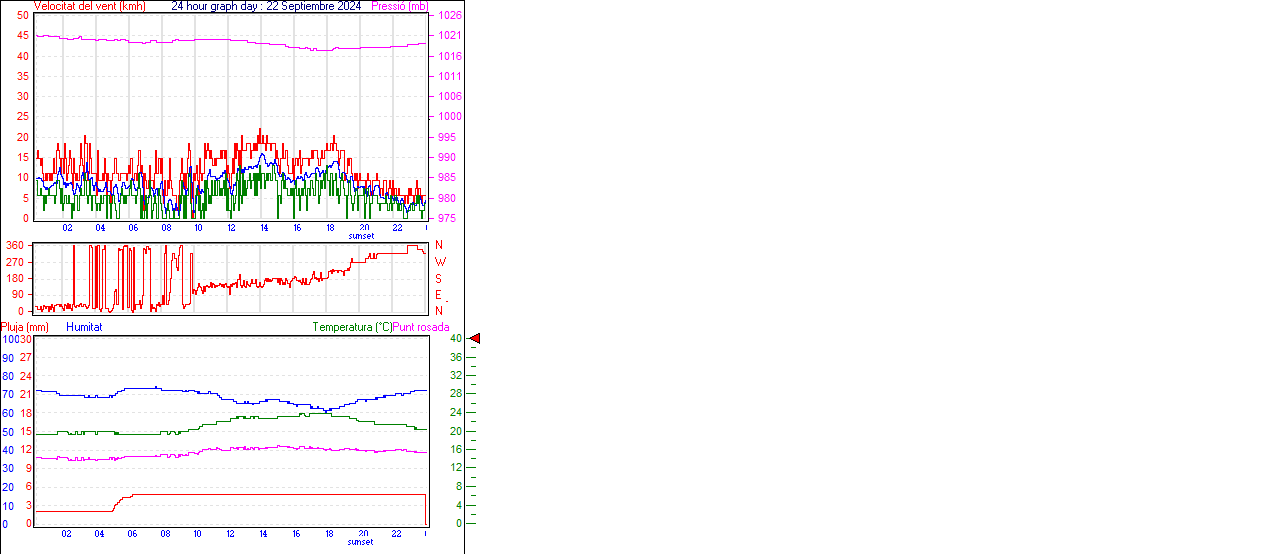Click the E compass label on direction graph
This screenshot has height=554, width=1280.
point(439,295)
